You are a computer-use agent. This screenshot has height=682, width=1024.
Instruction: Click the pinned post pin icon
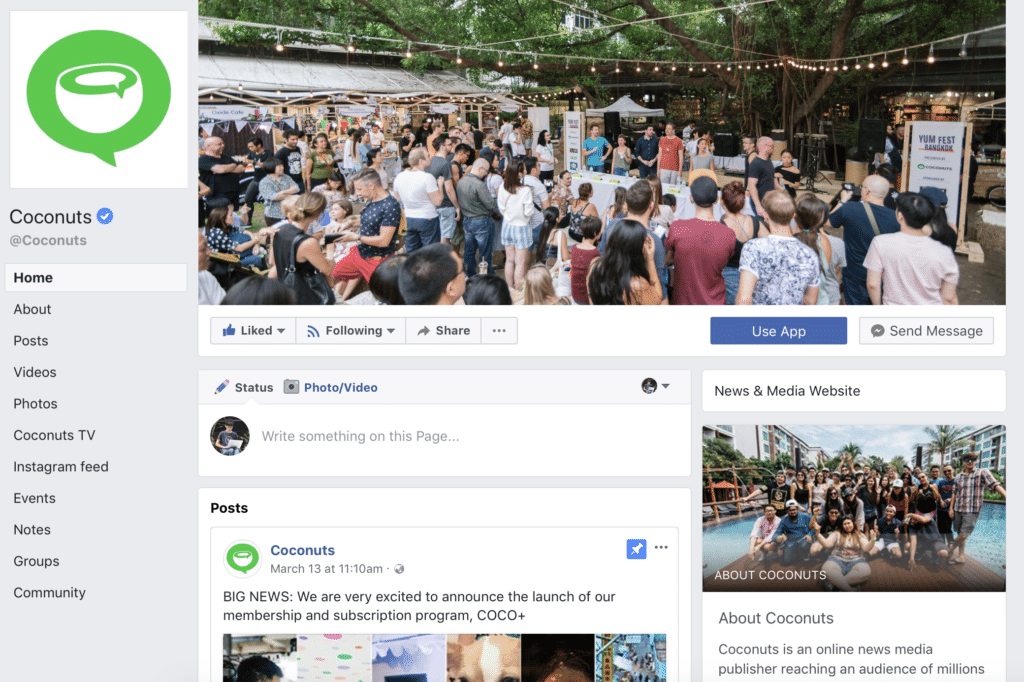click(x=636, y=549)
